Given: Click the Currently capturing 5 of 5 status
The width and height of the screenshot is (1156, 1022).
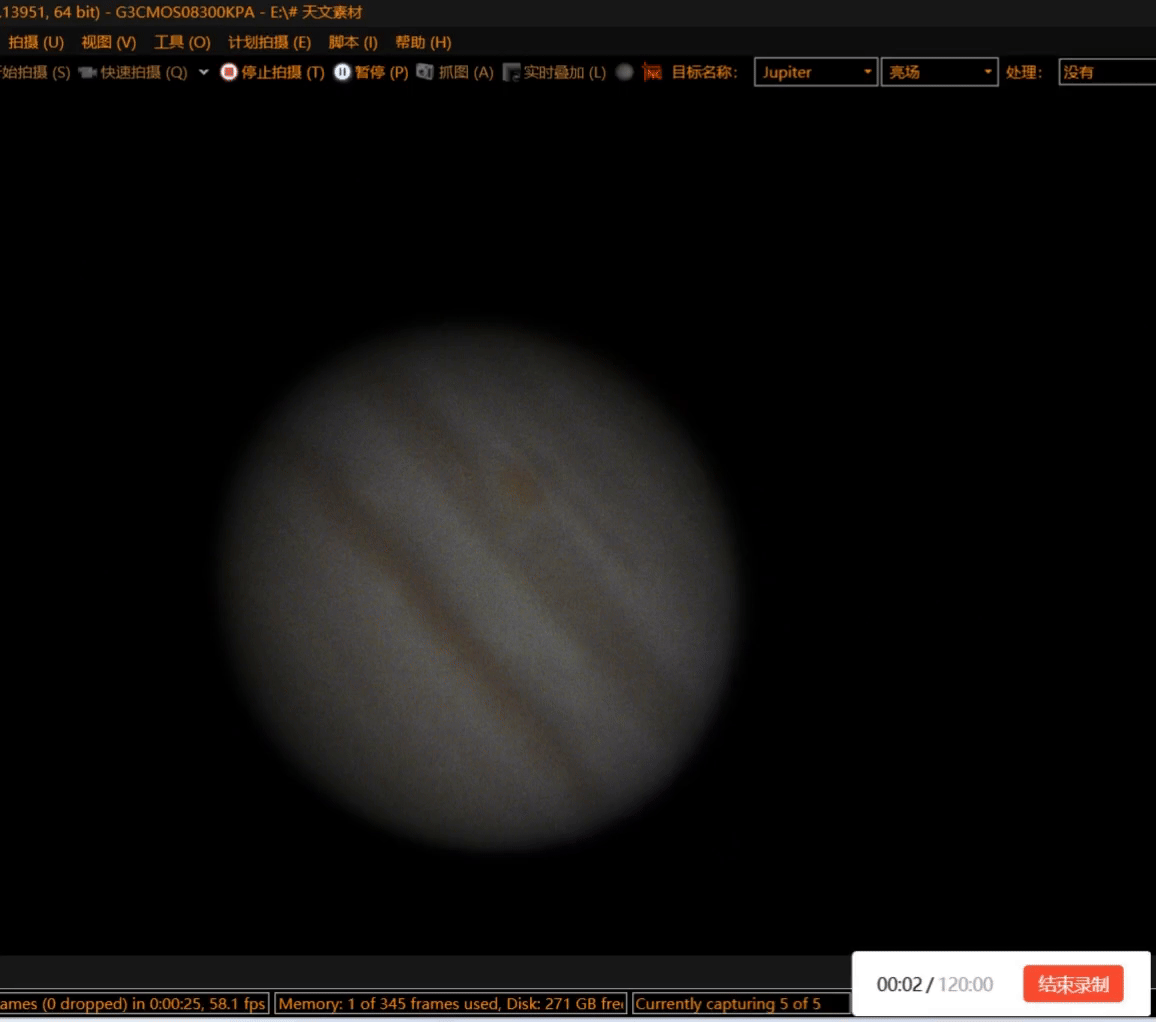Looking at the screenshot, I should coord(742,1004).
